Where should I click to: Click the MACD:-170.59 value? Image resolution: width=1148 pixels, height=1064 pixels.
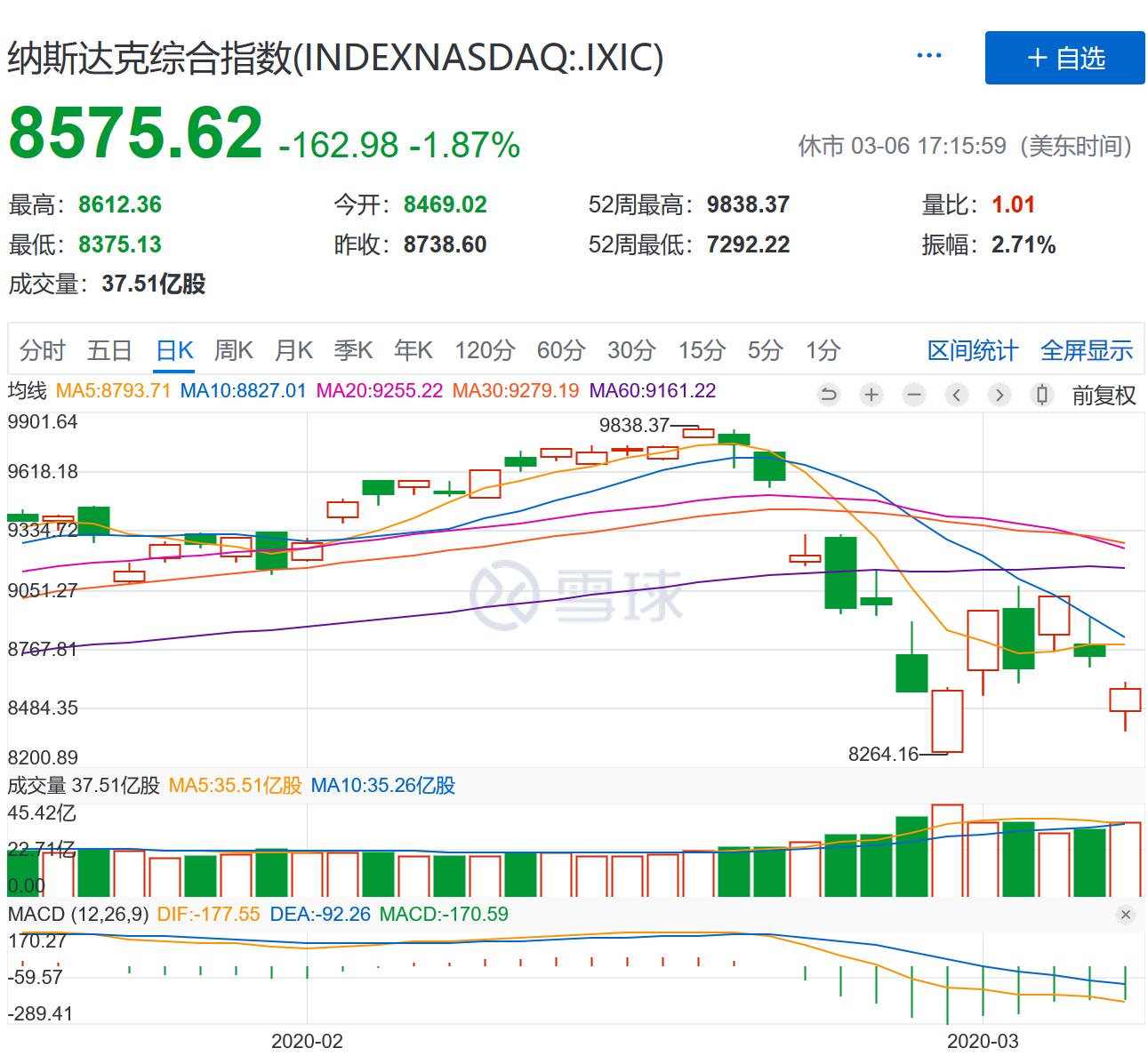[444, 915]
